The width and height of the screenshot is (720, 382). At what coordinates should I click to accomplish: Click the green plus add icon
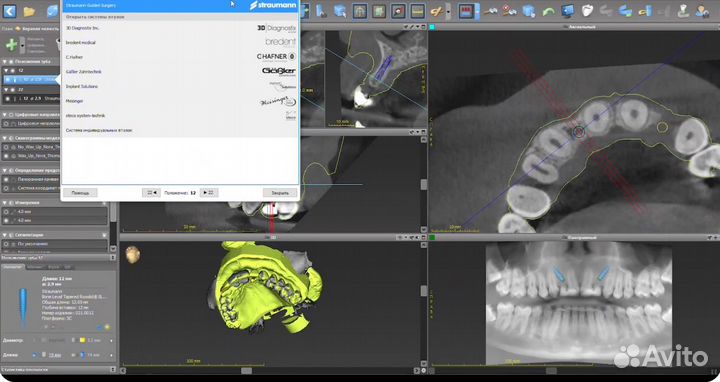tap(11, 45)
